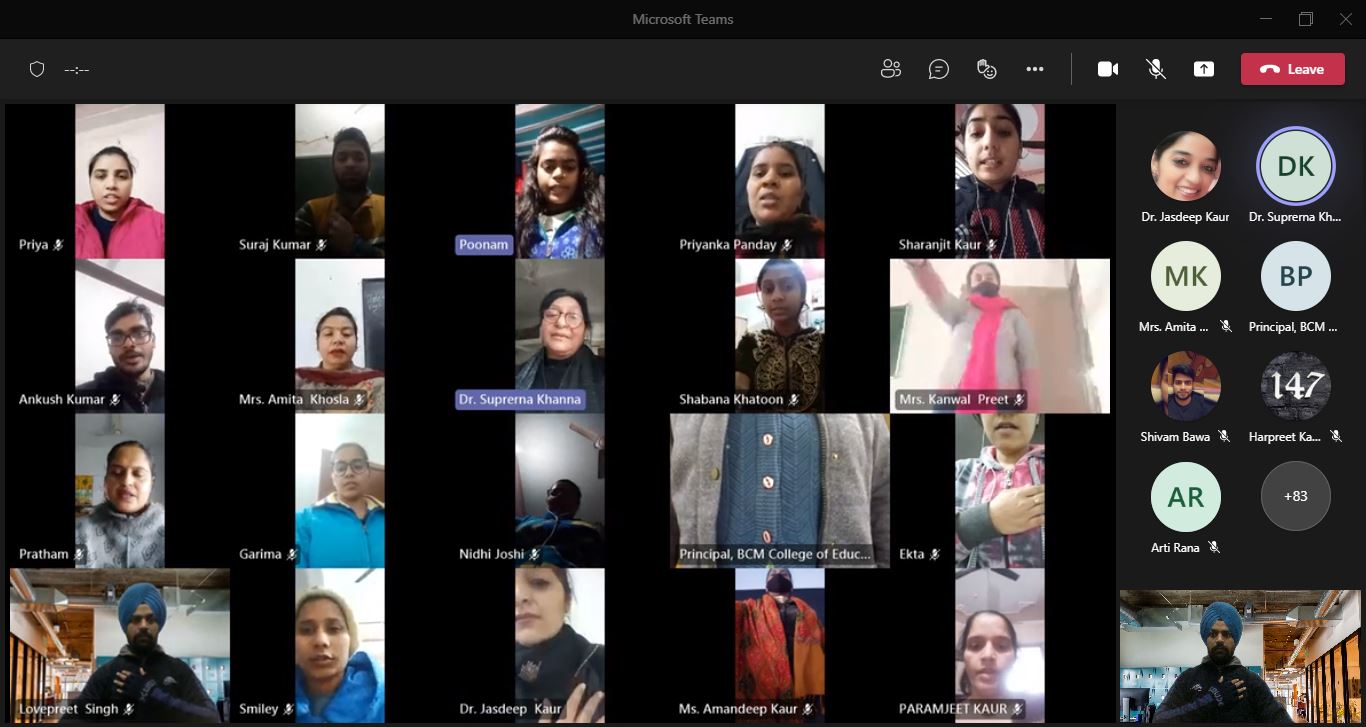
Task: Click the DK avatar of Dr. Suprerna
Action: pos(1296,166)
